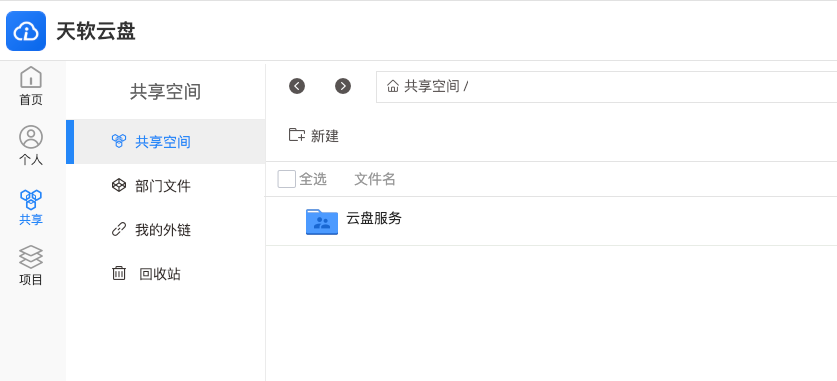The height and width of the screenshot is (381, 837).
Task: Click the new-folder icon beside 新建
Action: click(297, 135)
